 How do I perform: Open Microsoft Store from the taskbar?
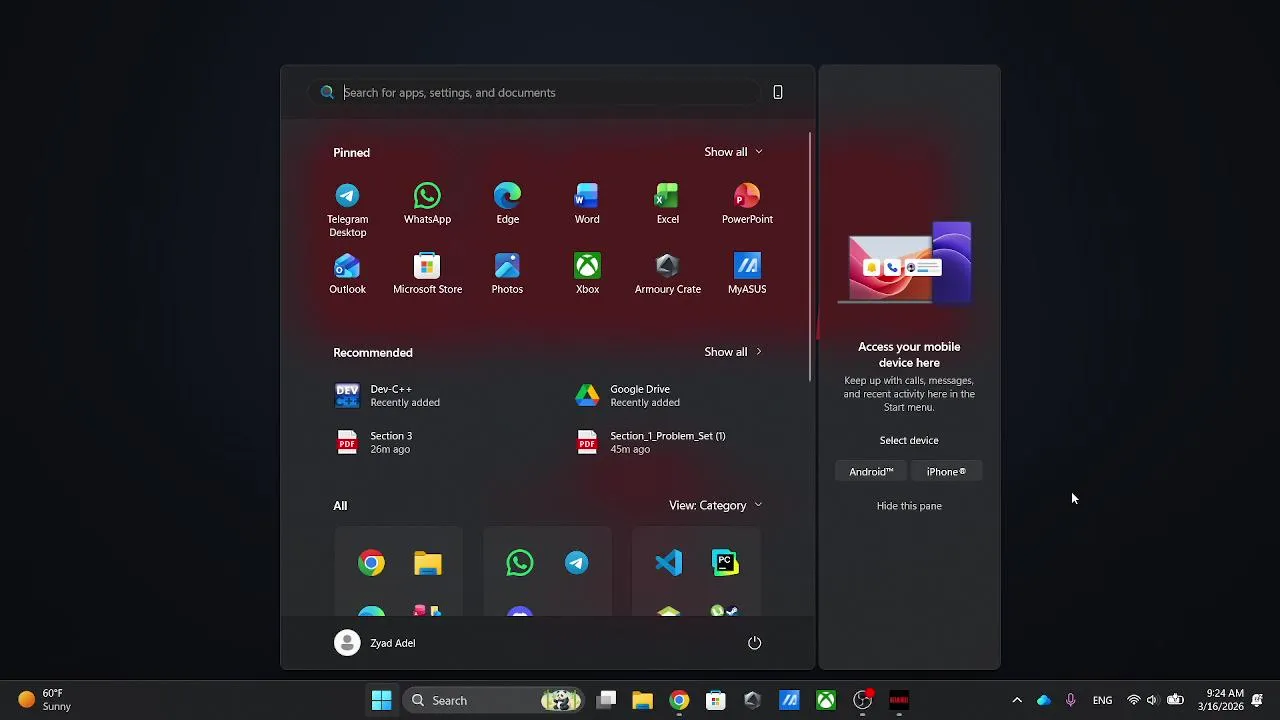[x=715, y=700]
